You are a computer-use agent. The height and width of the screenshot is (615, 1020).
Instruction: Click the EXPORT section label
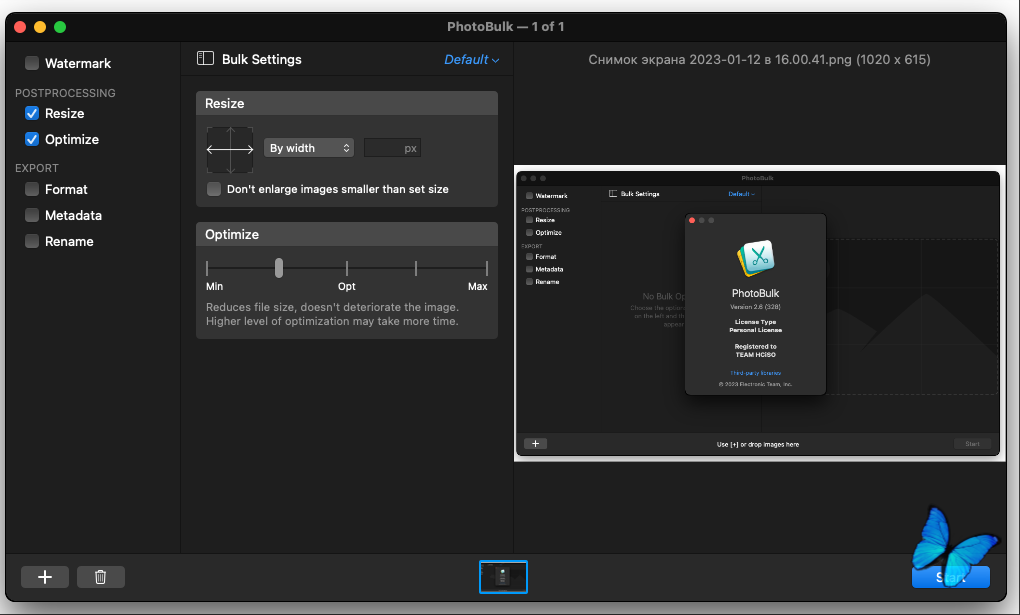(37, 168)
